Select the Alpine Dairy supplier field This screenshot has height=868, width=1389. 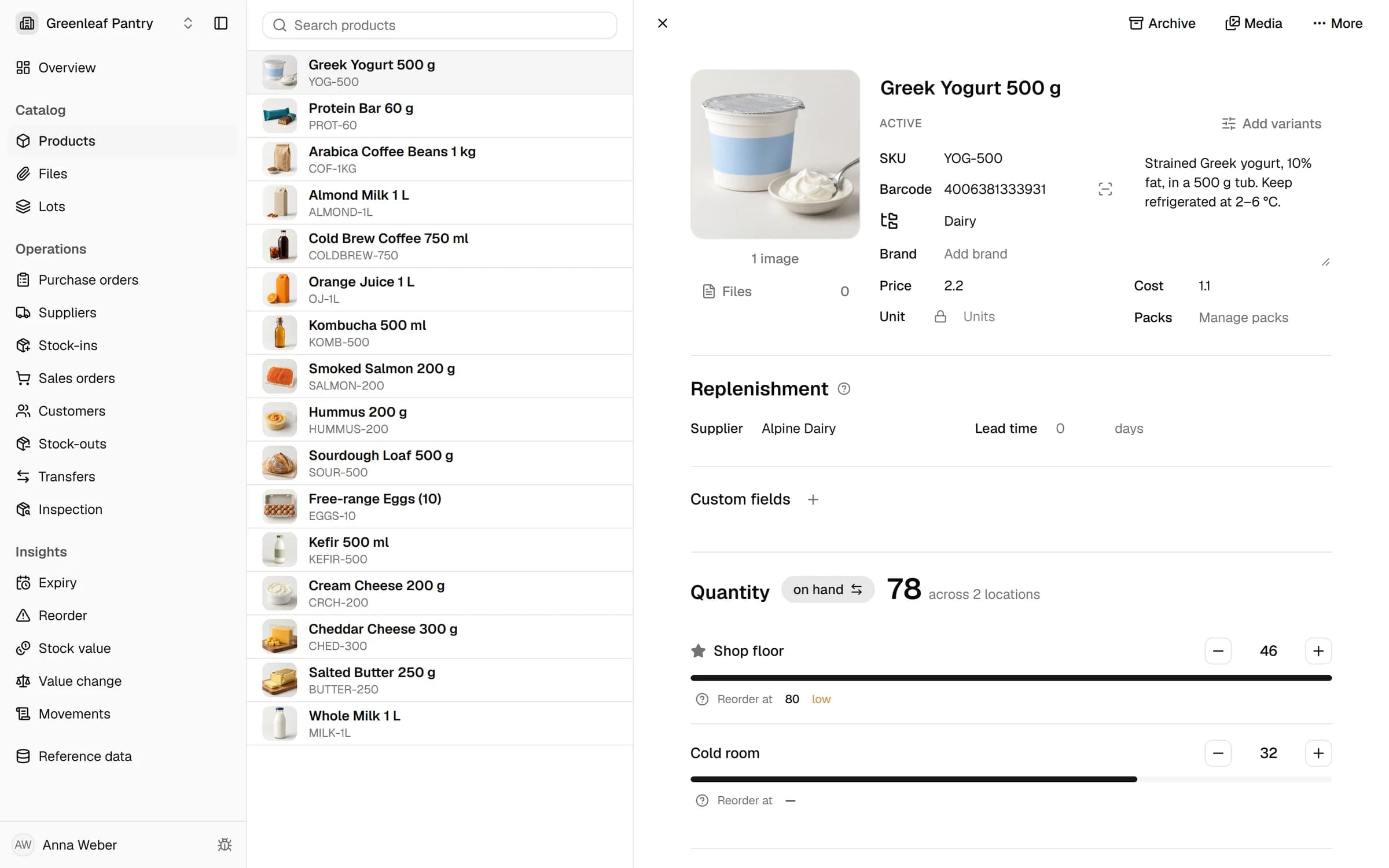(x=799, y=429)
